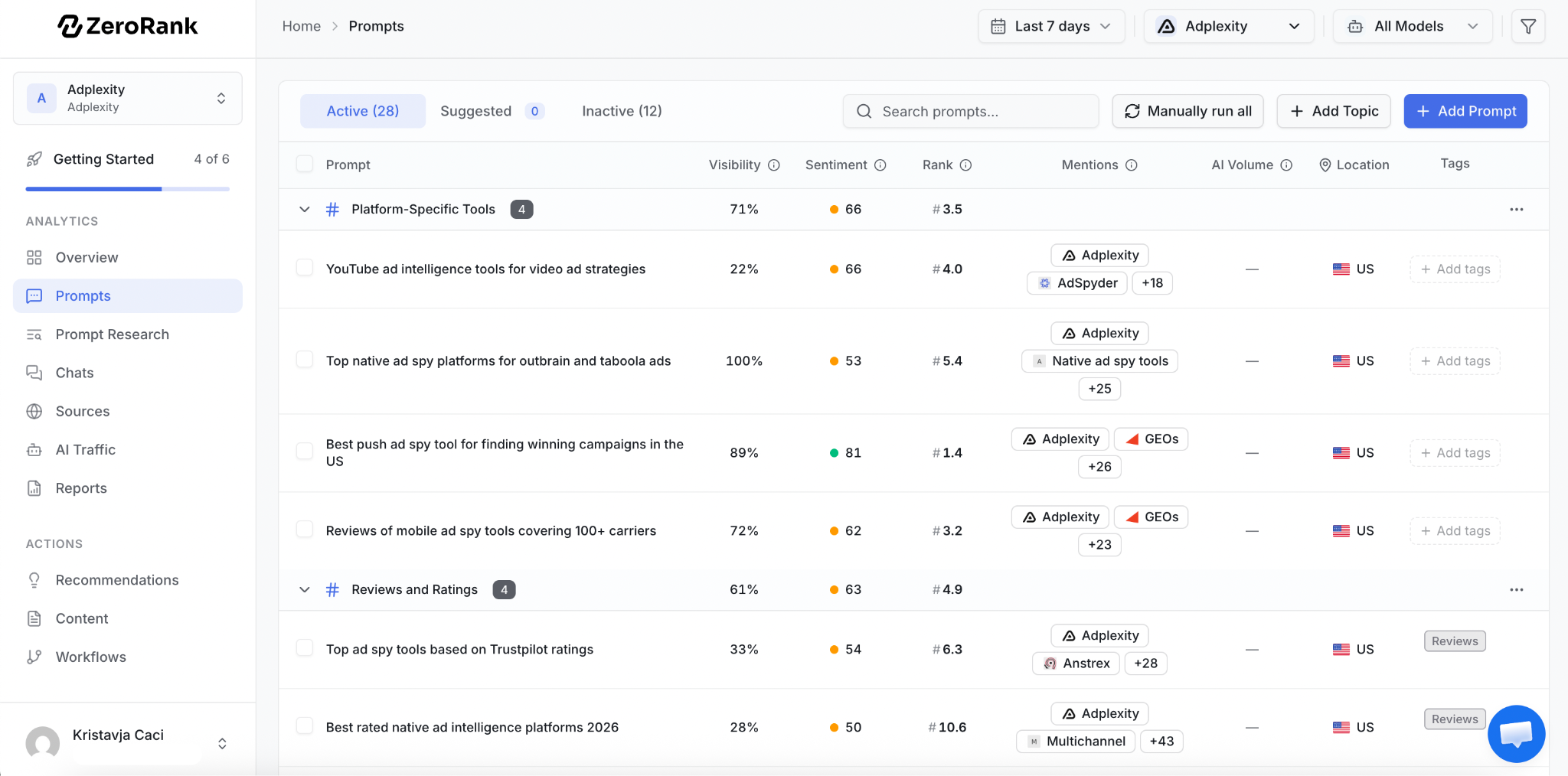This screenshot has height=776, width=1568.
Task: Click the Prompt Research icon
Action: 34,334
